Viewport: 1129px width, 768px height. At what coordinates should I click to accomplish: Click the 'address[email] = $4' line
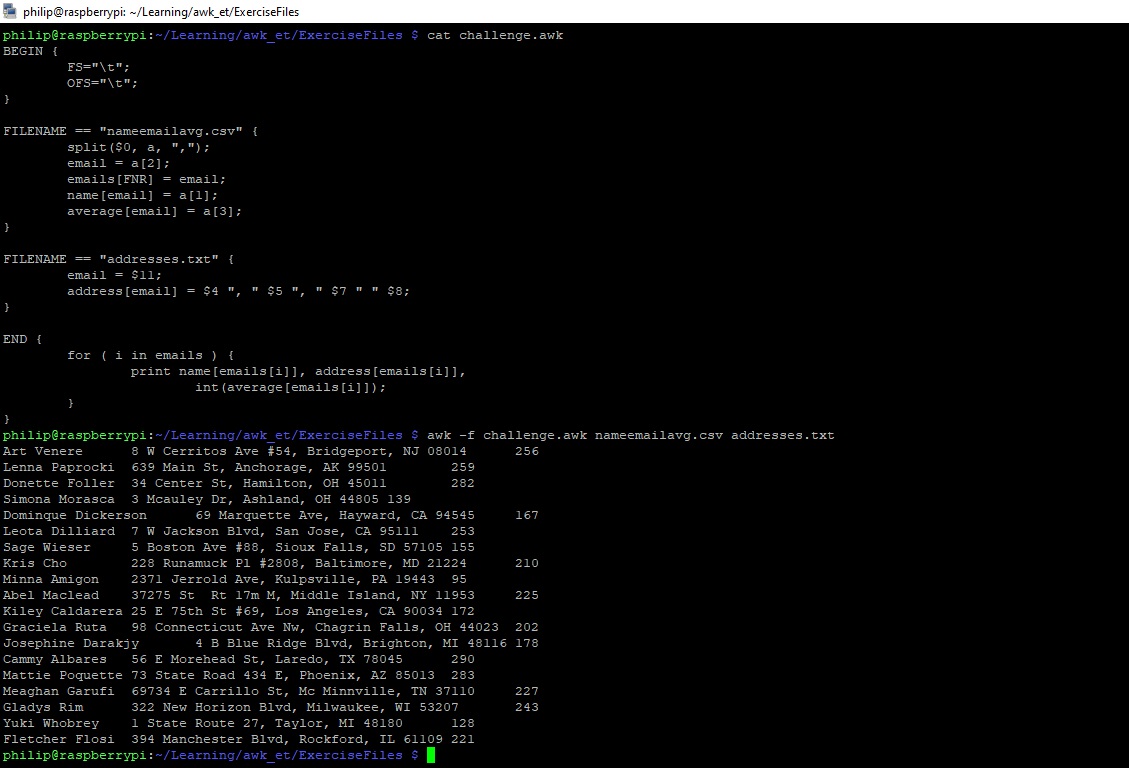tap(238, 291)
